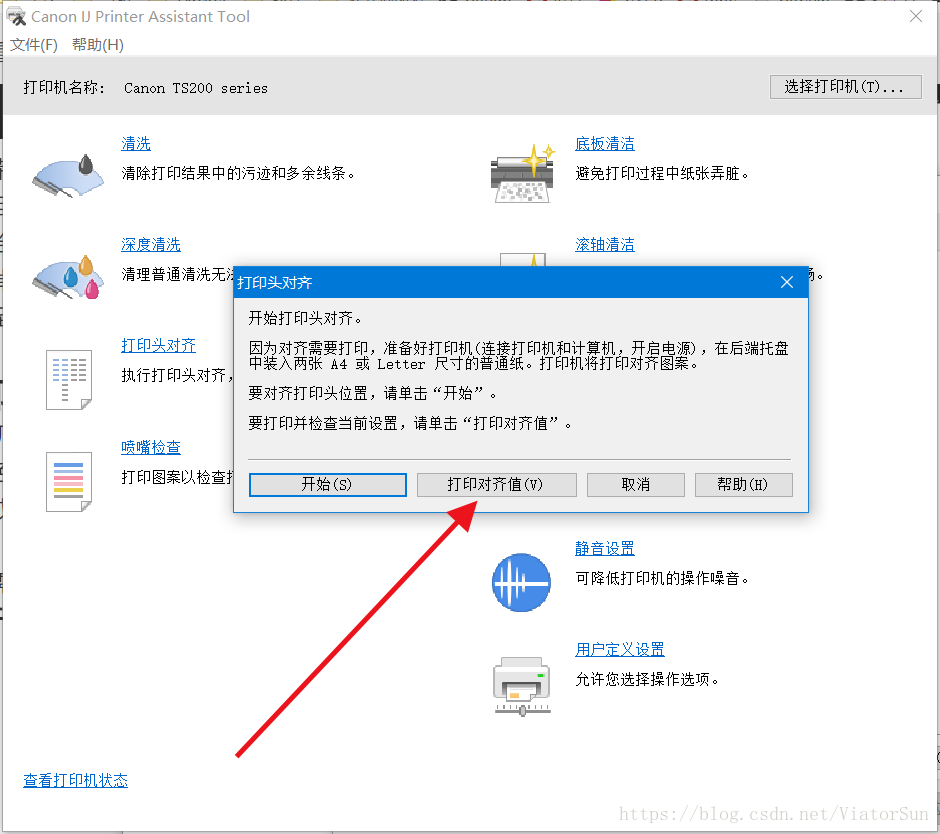
Task: Click the 打印对齐值(V) button
Action: [496, 484]
